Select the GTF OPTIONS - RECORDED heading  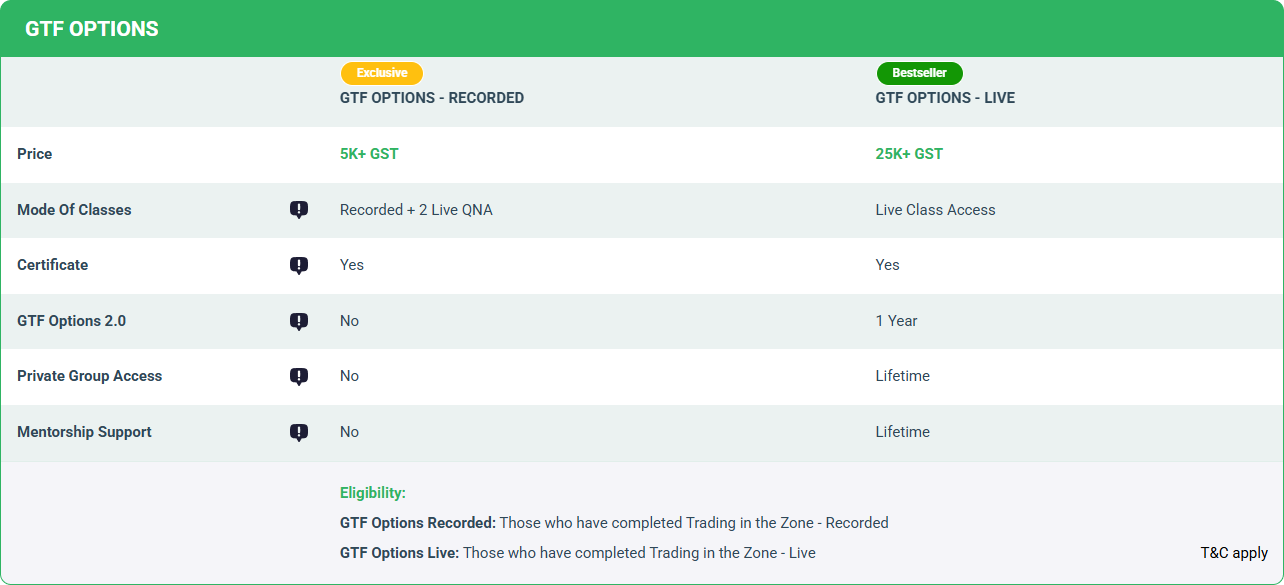[431, 98]
